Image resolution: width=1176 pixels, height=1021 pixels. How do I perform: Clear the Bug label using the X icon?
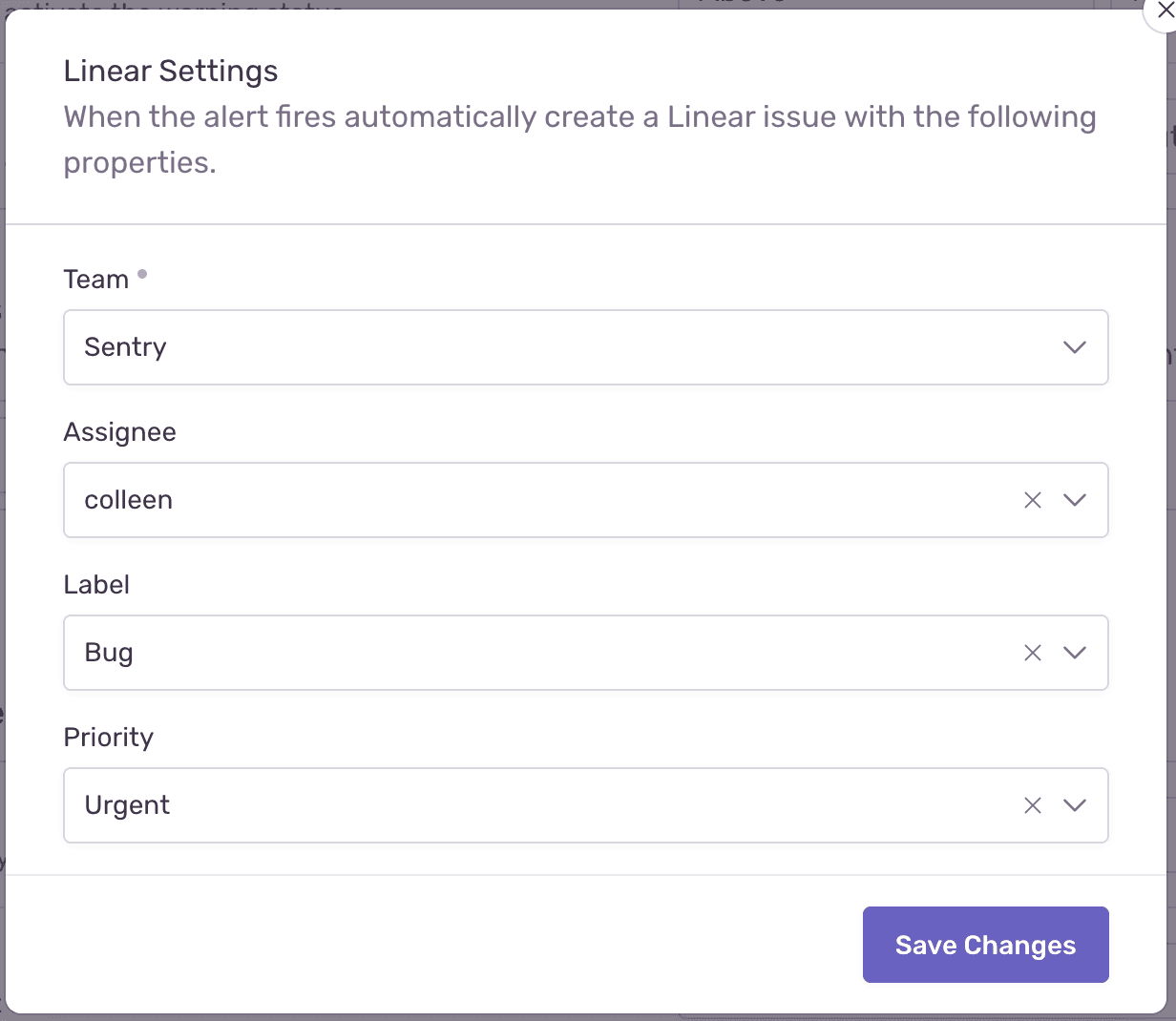point(1032,653)
